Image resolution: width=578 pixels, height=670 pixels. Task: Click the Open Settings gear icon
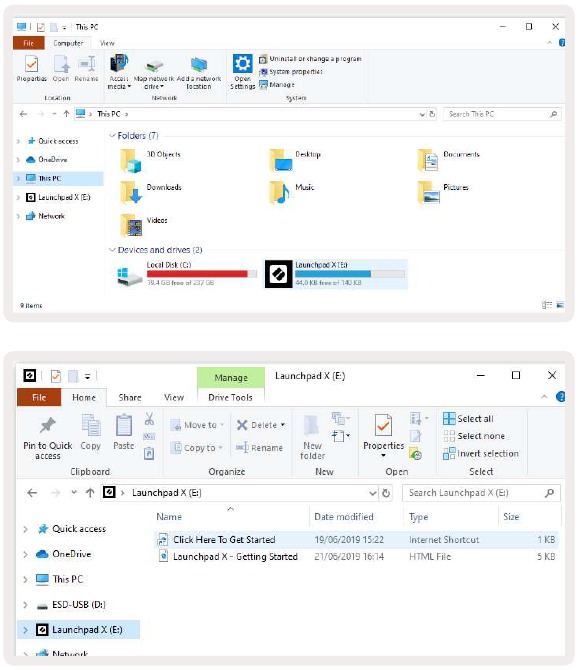tap(242, 63)
